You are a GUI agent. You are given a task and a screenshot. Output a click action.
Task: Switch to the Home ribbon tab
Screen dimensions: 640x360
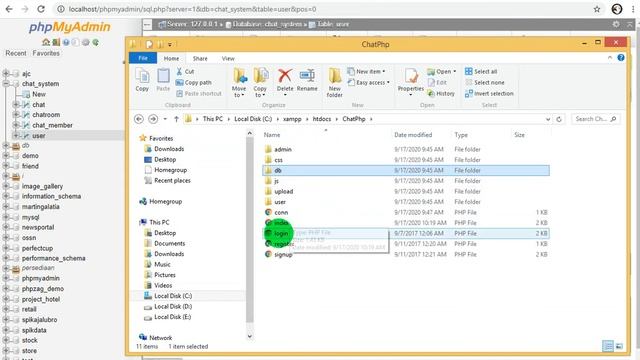click(x=171, y=58)
